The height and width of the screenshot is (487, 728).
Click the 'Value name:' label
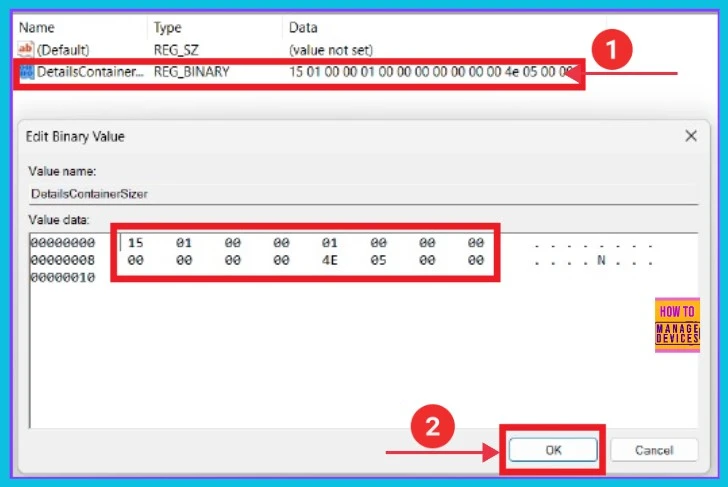[62, 171]
